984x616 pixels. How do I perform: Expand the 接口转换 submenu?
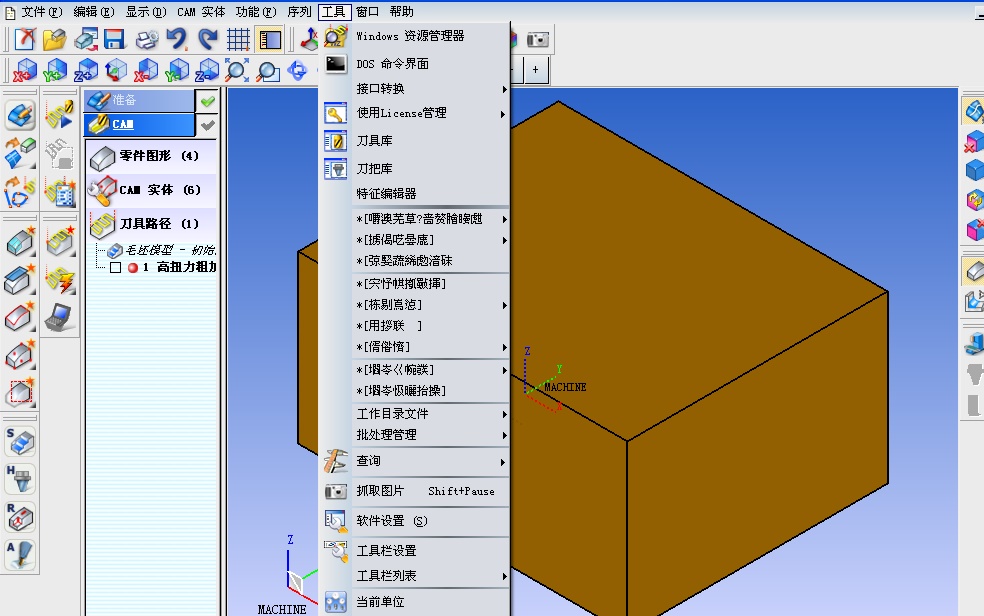tap(414, 89)
